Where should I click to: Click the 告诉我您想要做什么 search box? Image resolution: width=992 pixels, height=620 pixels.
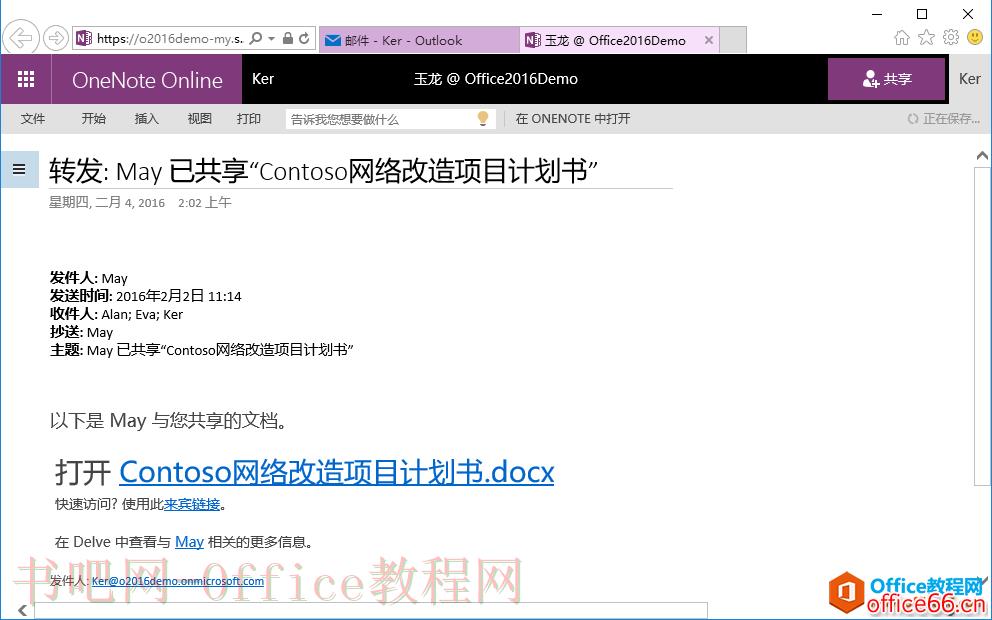390,119
